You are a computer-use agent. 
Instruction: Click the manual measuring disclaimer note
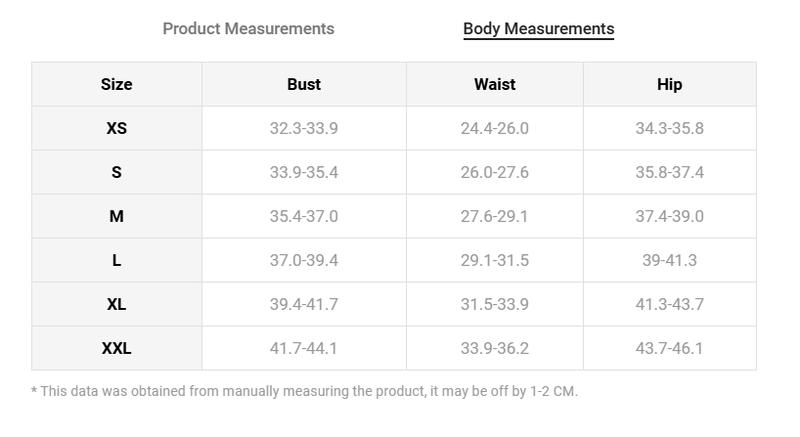tap(305, 391)
